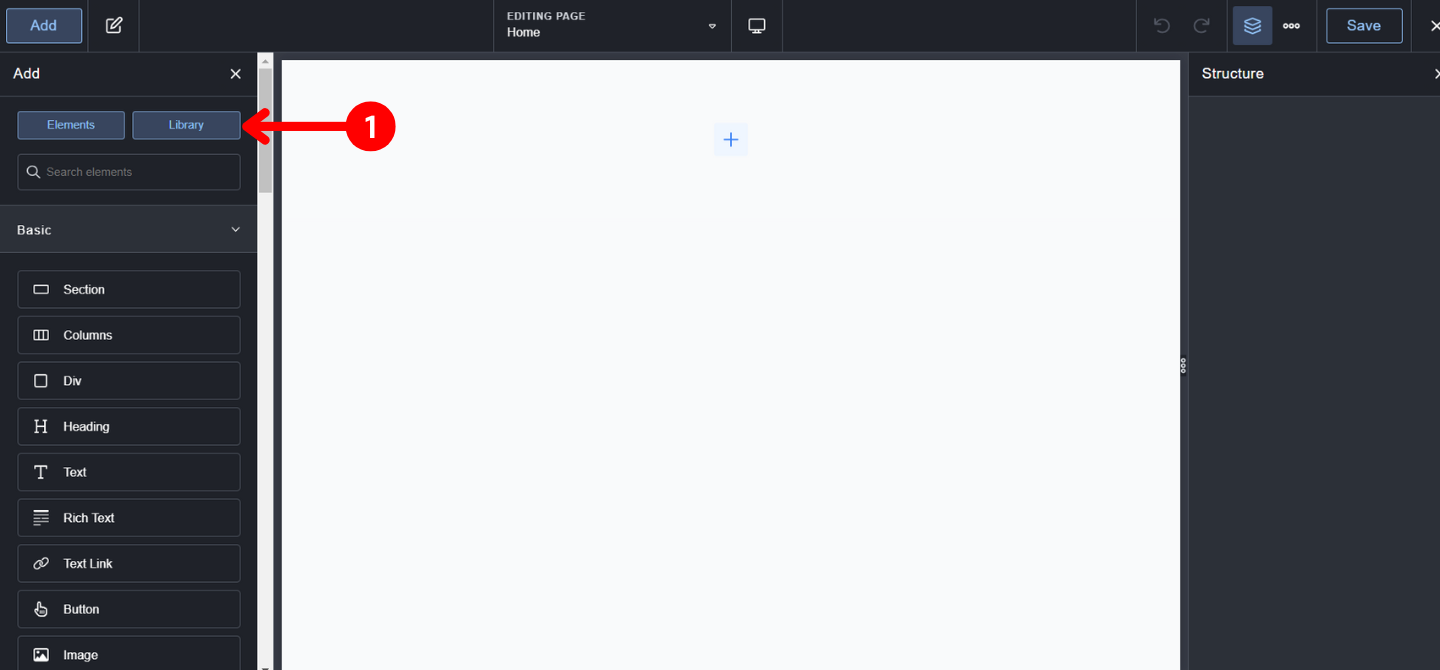Image resolution: width=1440 pixels, height=670 pixels.
Task: Click the Rich Text lines icon
Action: pyautogui.click(x=41, y=518)
